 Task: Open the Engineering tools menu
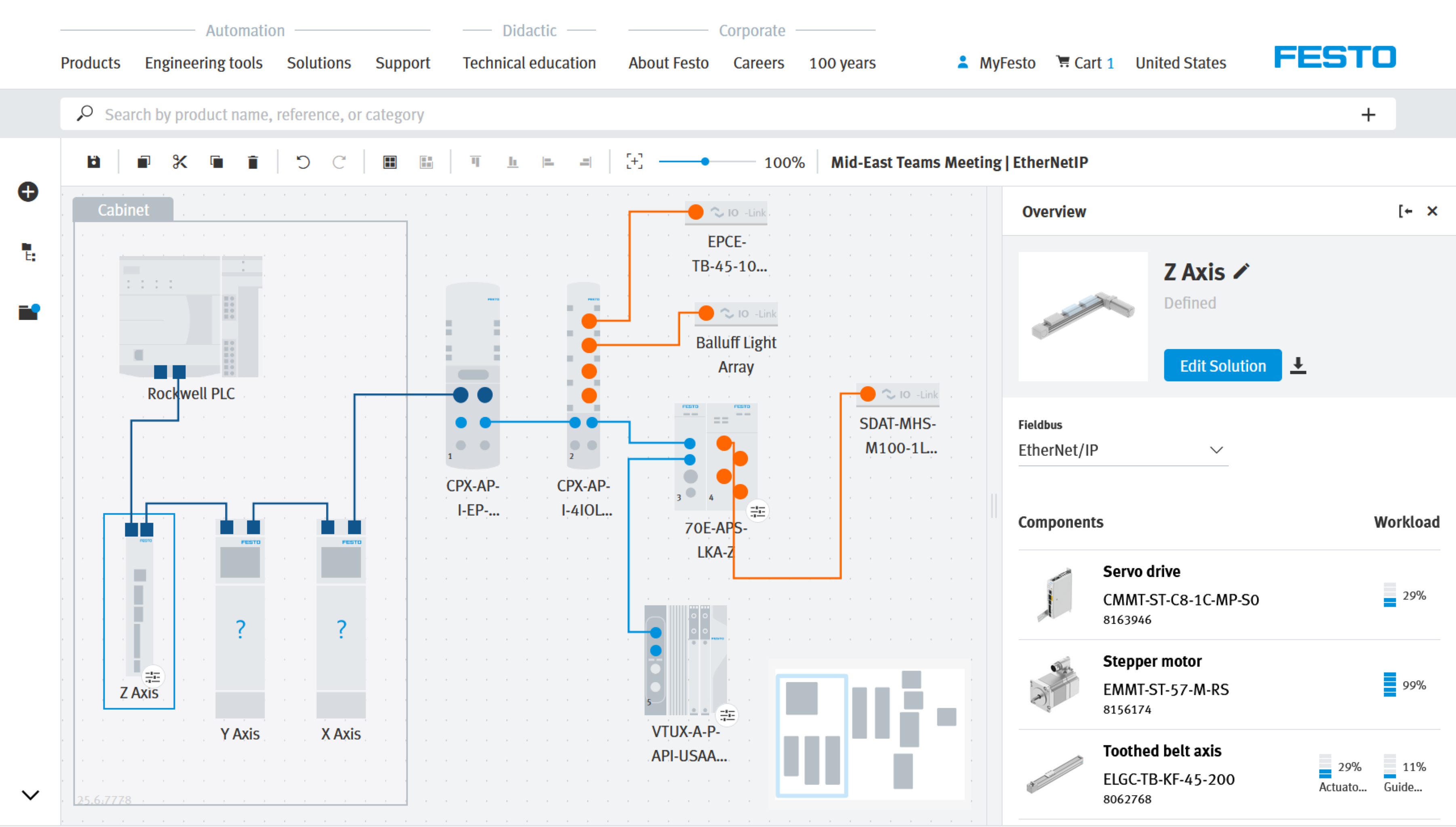[203, 63]
